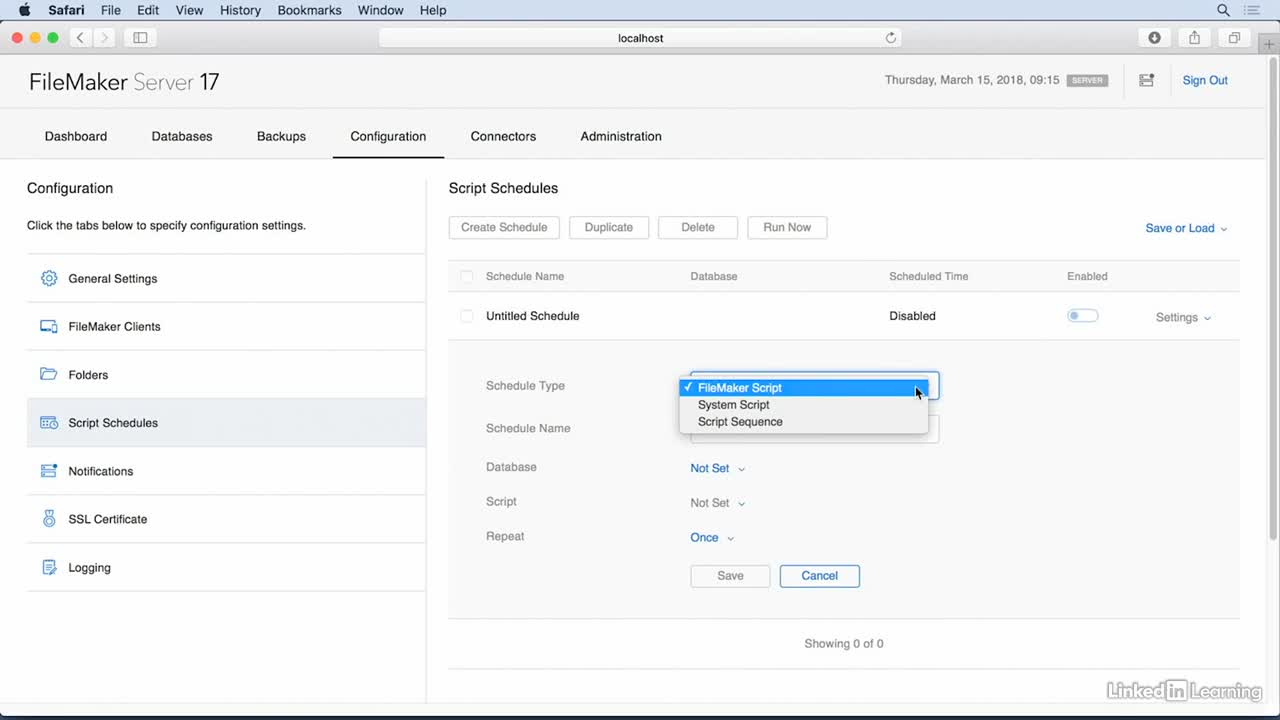This screenshot has height=720, width=1280.
Task: Click the localhost address bar
Action: tap(640, 38)
